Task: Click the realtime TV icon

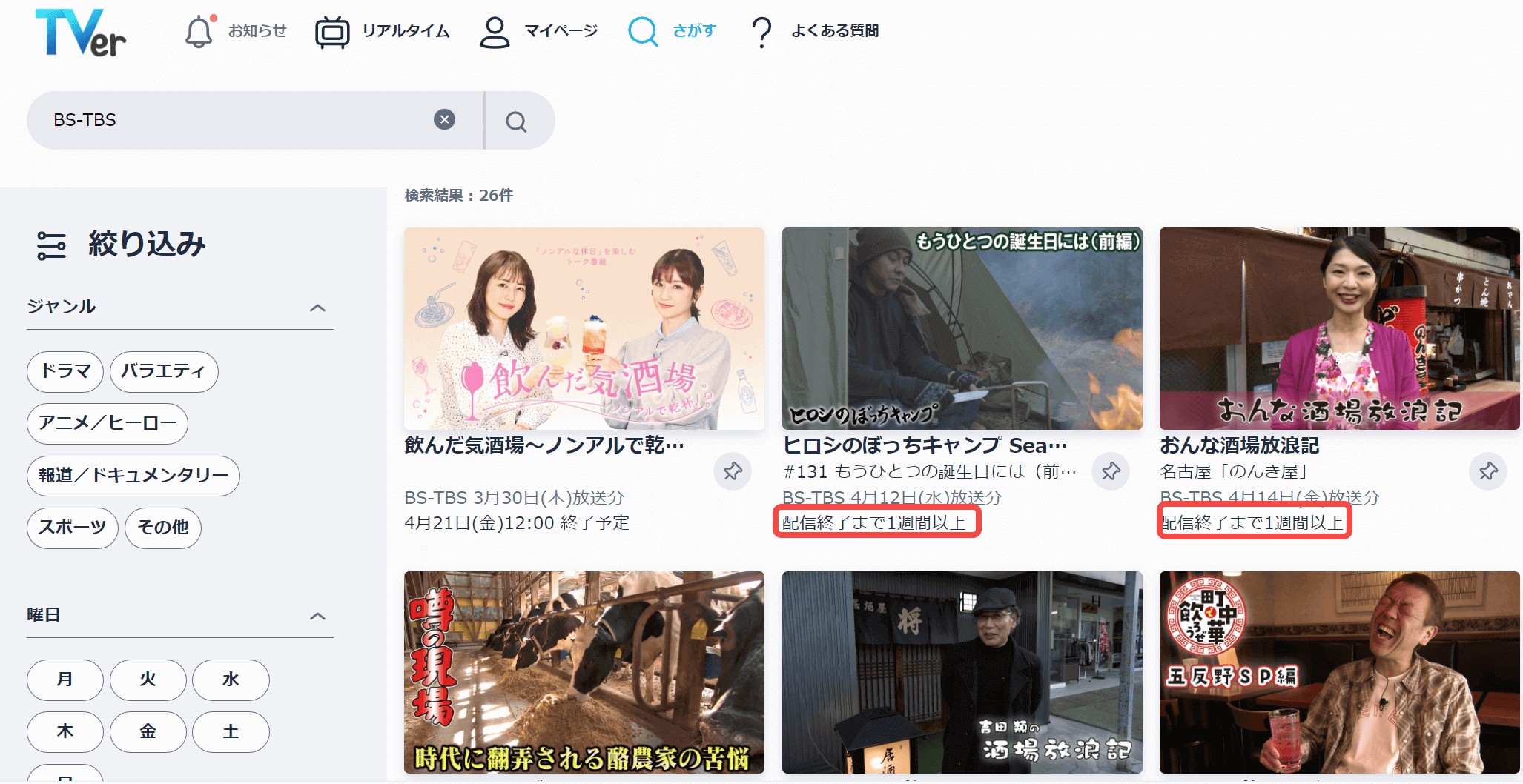Action: coord(332,32)
